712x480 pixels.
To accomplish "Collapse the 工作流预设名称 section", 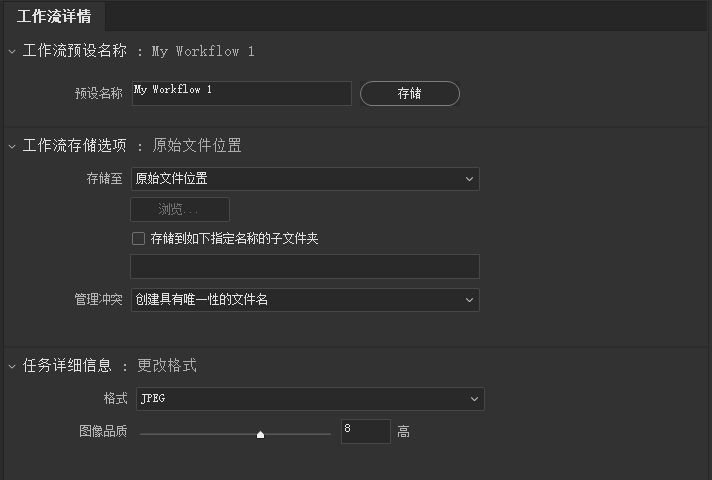I will pyautogui.click(x=12, y=51).
